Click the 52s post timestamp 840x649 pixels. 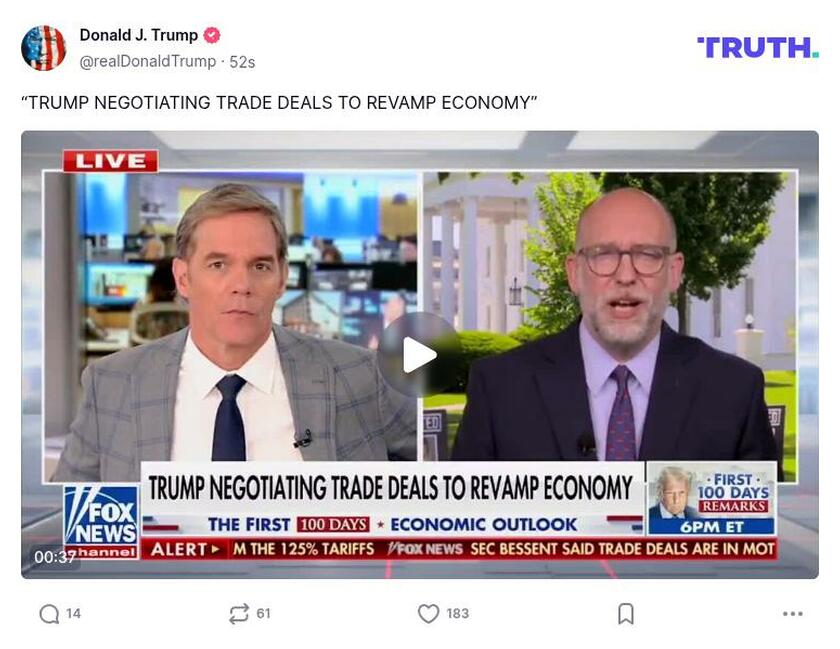point(242,62)
